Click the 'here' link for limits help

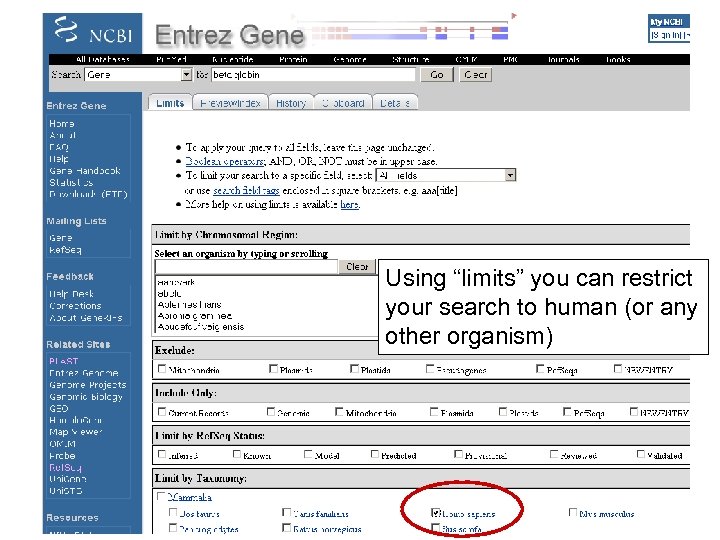click(349, 204)
